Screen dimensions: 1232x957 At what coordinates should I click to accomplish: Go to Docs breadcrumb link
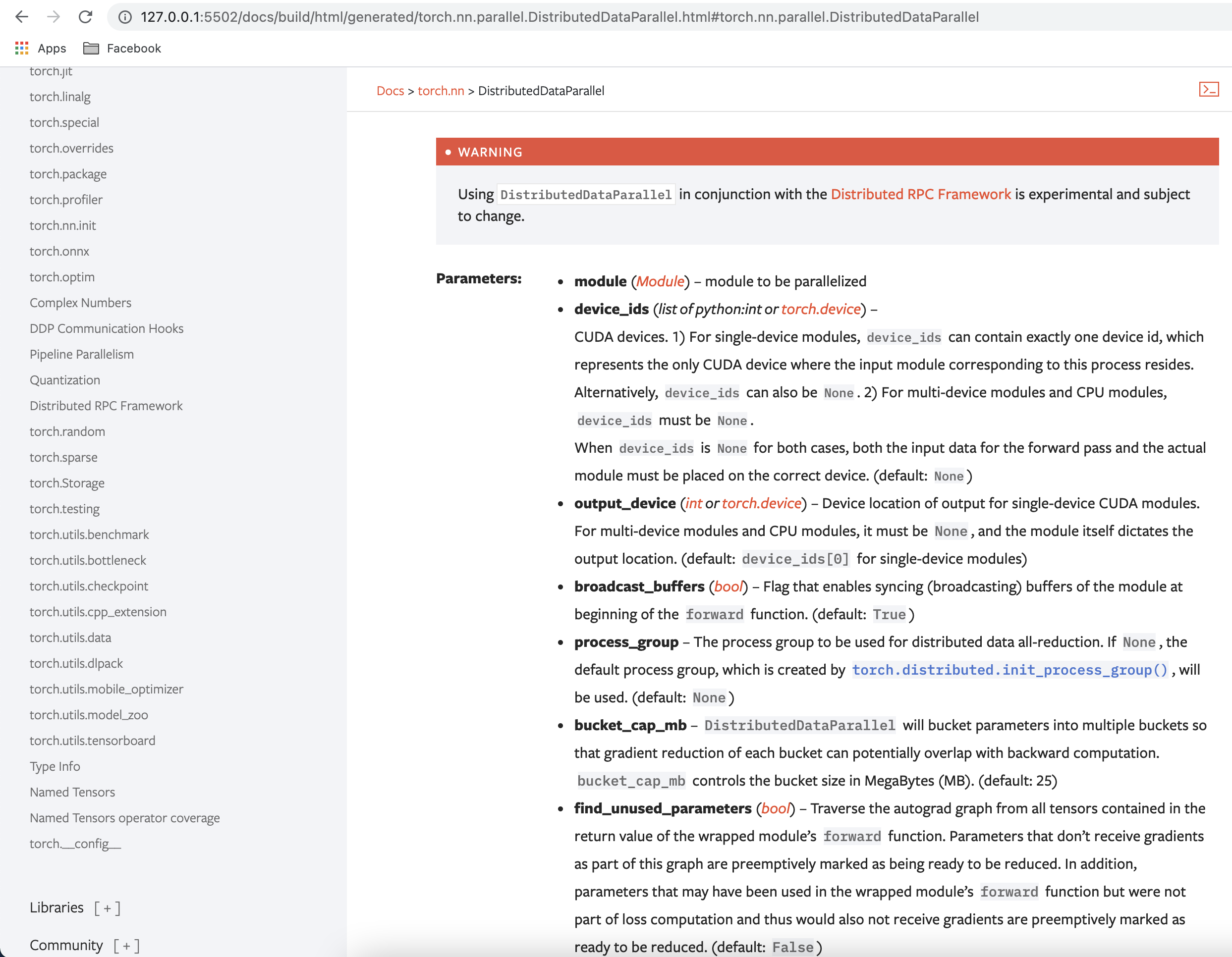coord(390,91)
